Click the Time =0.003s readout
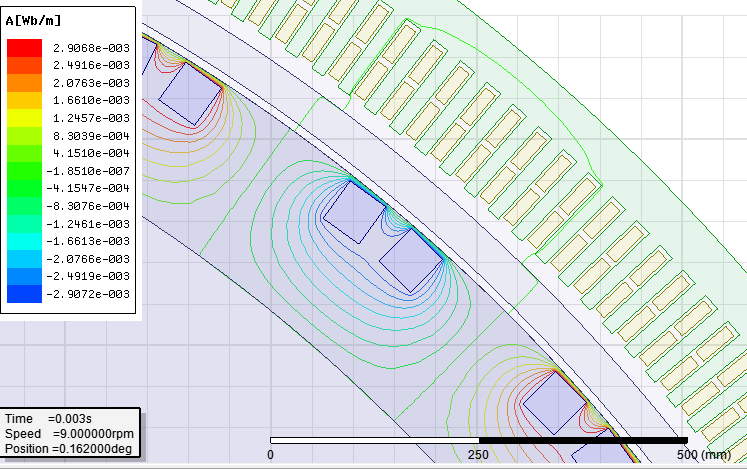Viewport: 747px width, 469px height. tap(48, 419)
